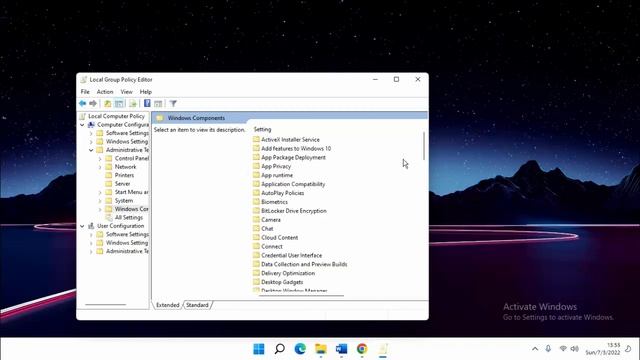Show hidden tray icons with the up chevron
This screenshot has width=640, height=360.
point(535,349)
